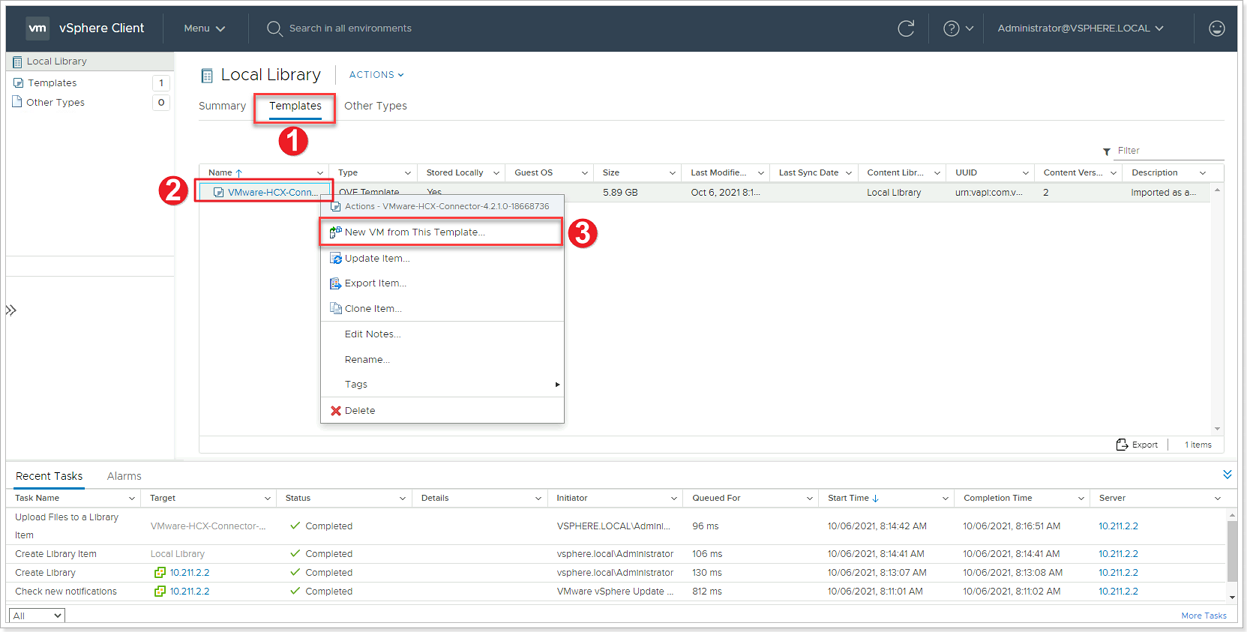Click the Export Item icon
This screenshot has width=1247, height=632.
pyautogui.click(x=333, y=282)
